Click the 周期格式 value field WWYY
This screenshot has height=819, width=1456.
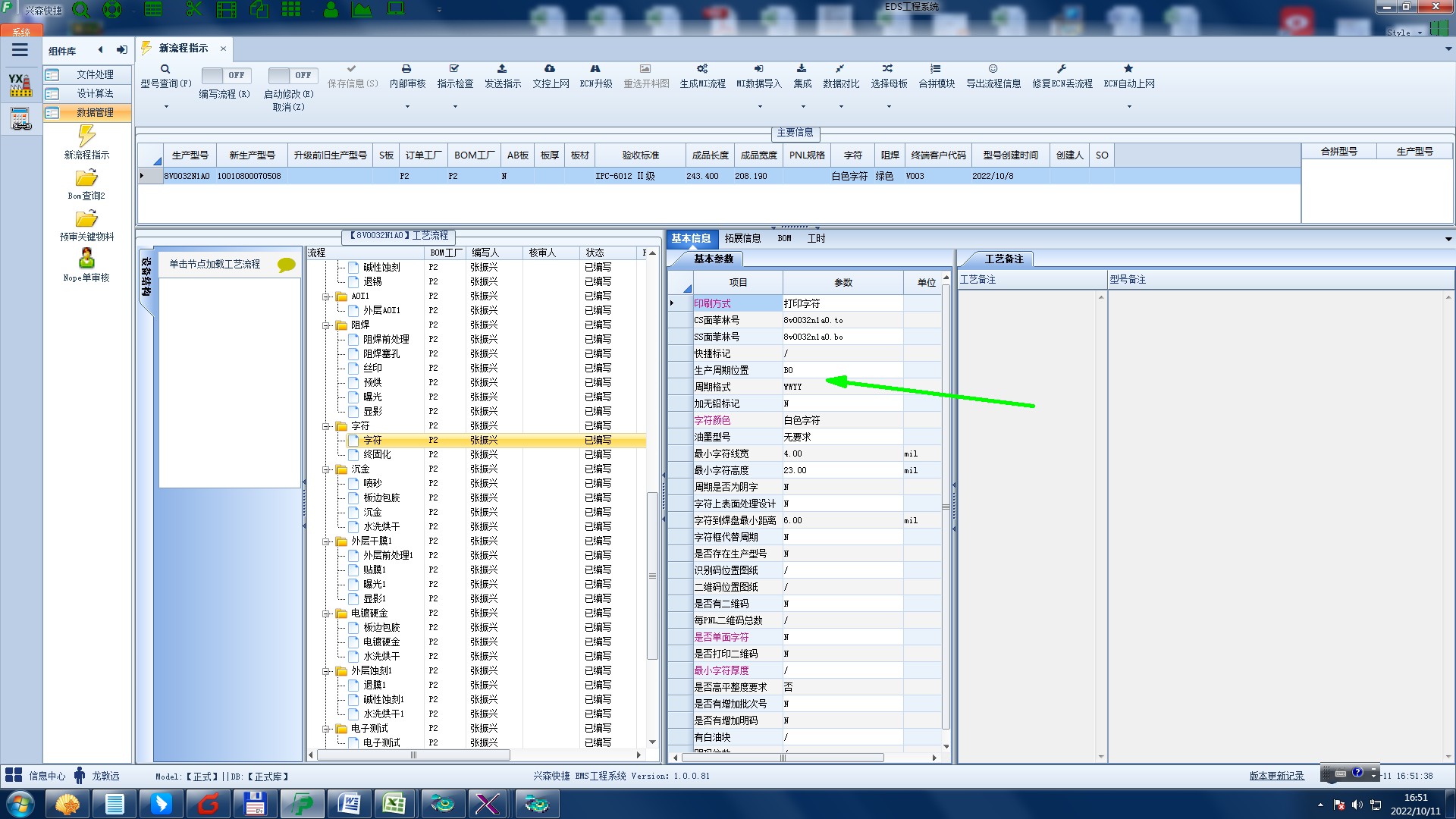[843, 387]
